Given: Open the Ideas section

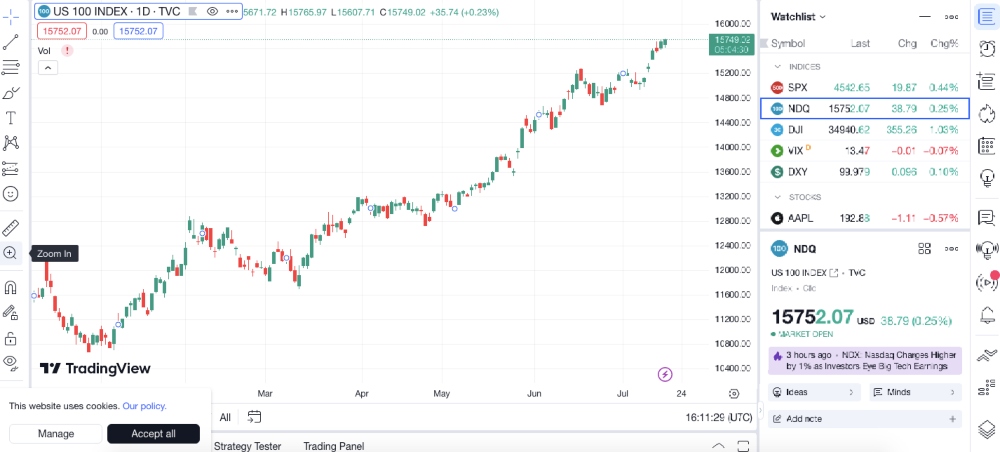Looking at the screenshot, I should click(814, 392).
